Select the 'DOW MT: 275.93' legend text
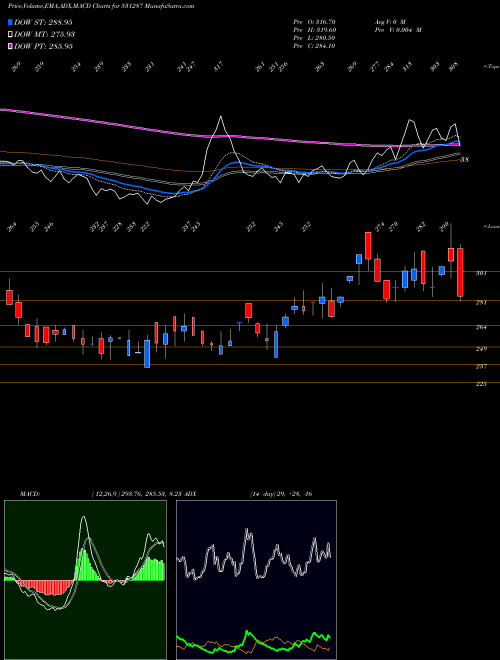 click(x=44, y=34)
